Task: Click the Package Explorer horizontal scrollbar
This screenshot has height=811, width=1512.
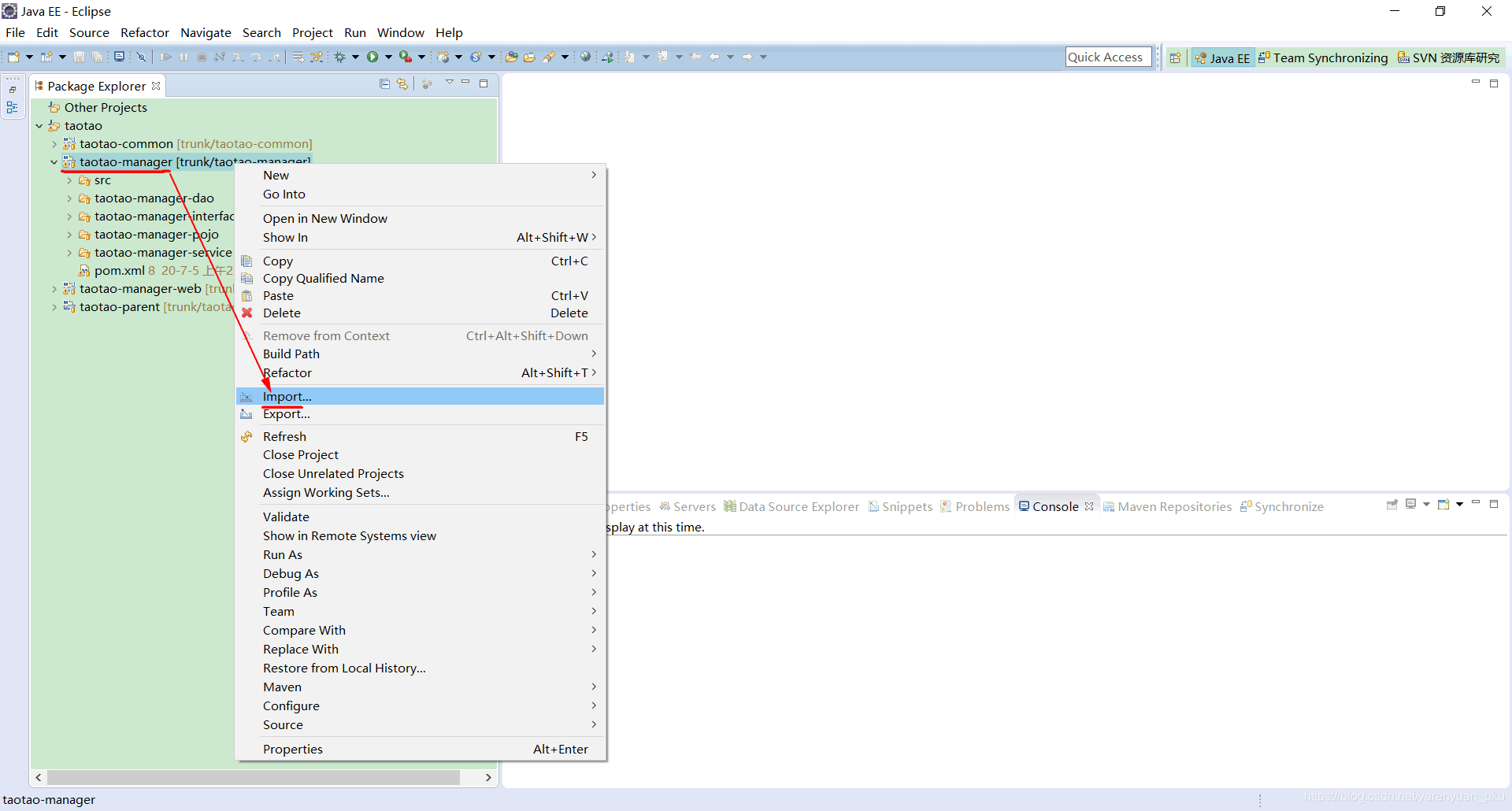Action: [x=254, y=777]
